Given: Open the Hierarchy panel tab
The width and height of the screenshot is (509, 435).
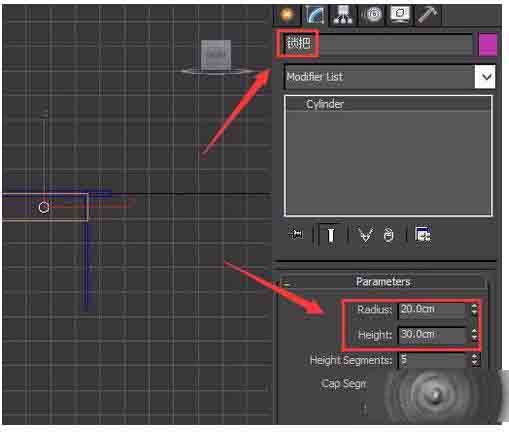Looking at the screenshot, I should click(x=343, y=15).
